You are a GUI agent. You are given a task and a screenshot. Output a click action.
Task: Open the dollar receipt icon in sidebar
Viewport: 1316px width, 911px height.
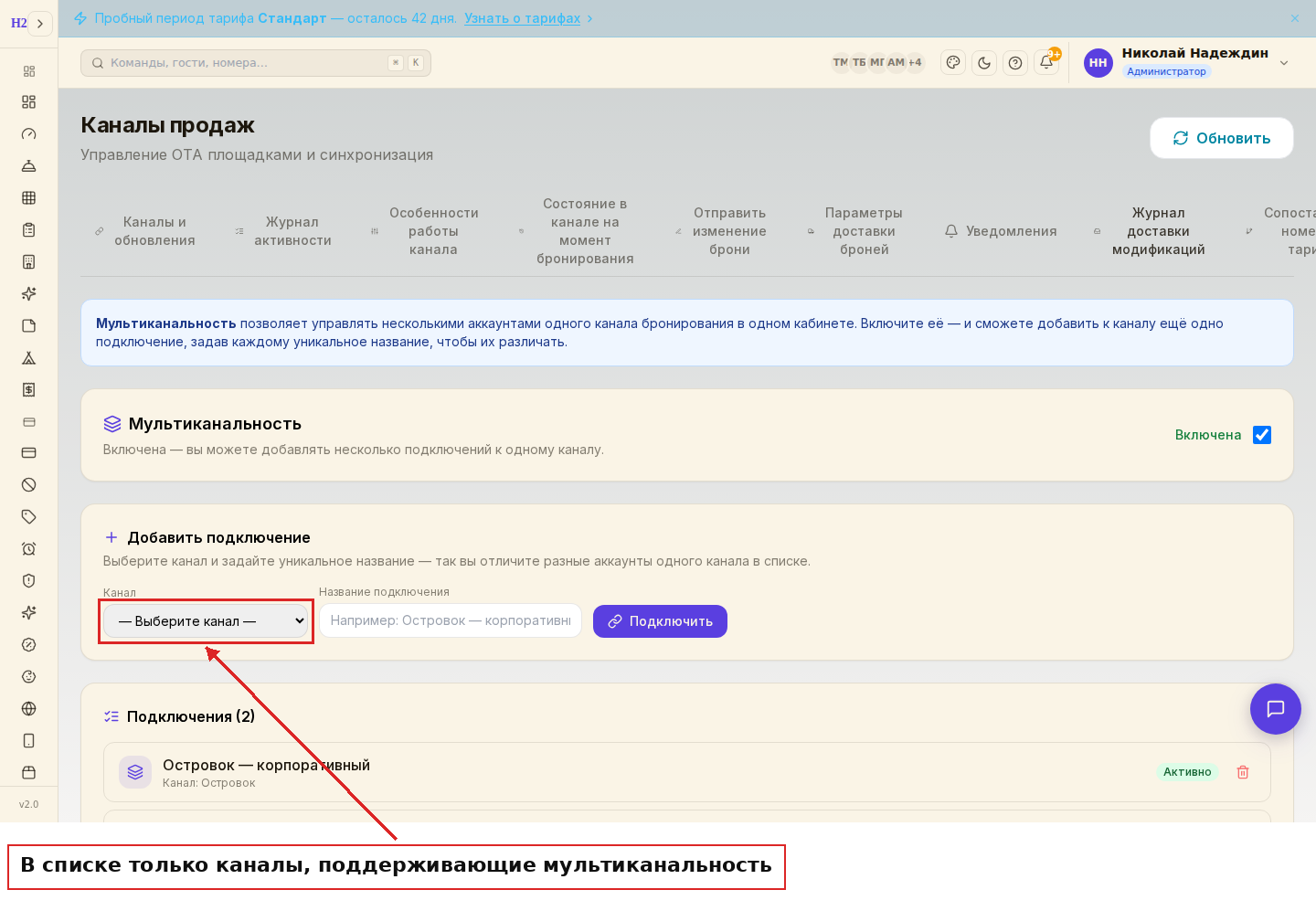(x=28, y=390)
